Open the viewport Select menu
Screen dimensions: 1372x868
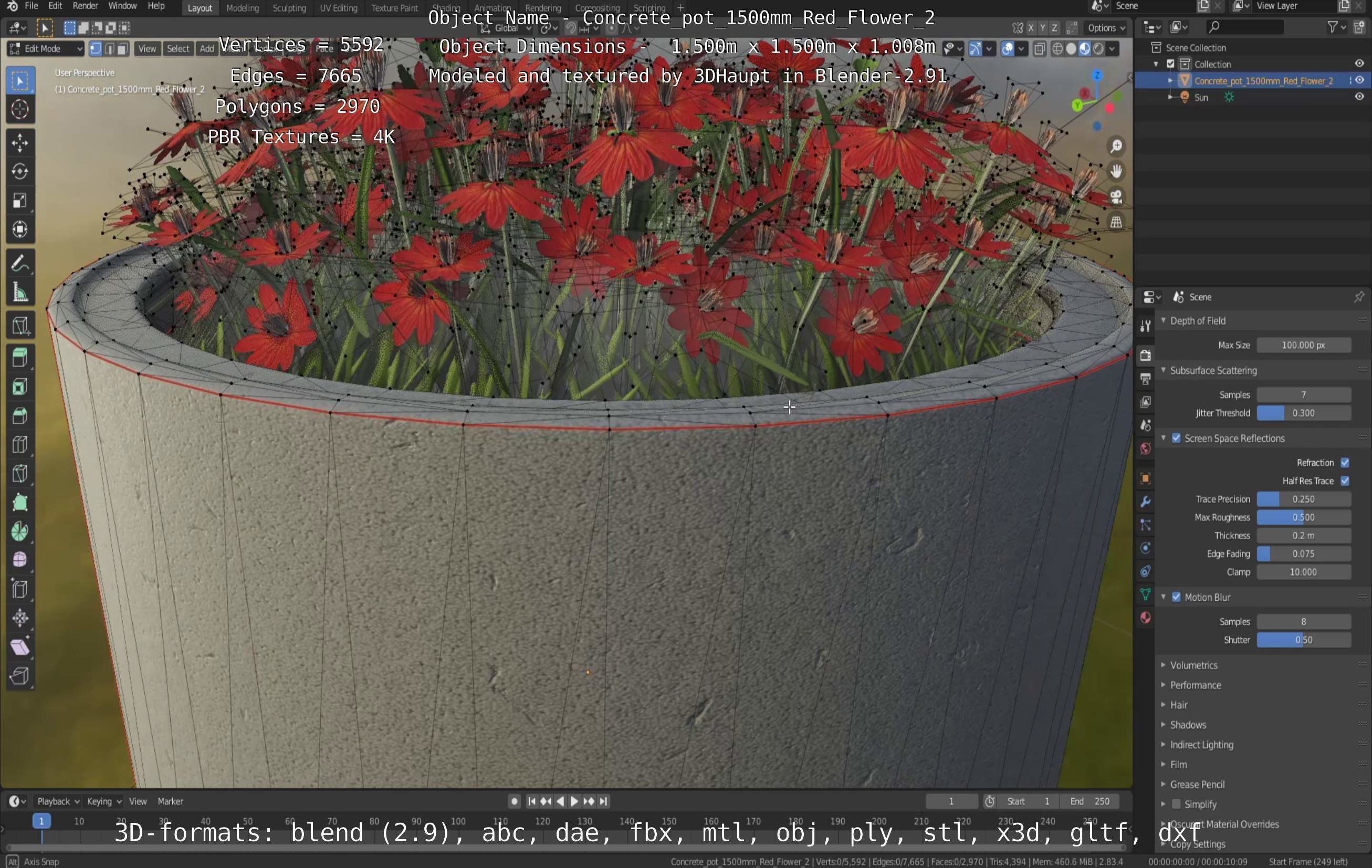(x=178, y=49)
